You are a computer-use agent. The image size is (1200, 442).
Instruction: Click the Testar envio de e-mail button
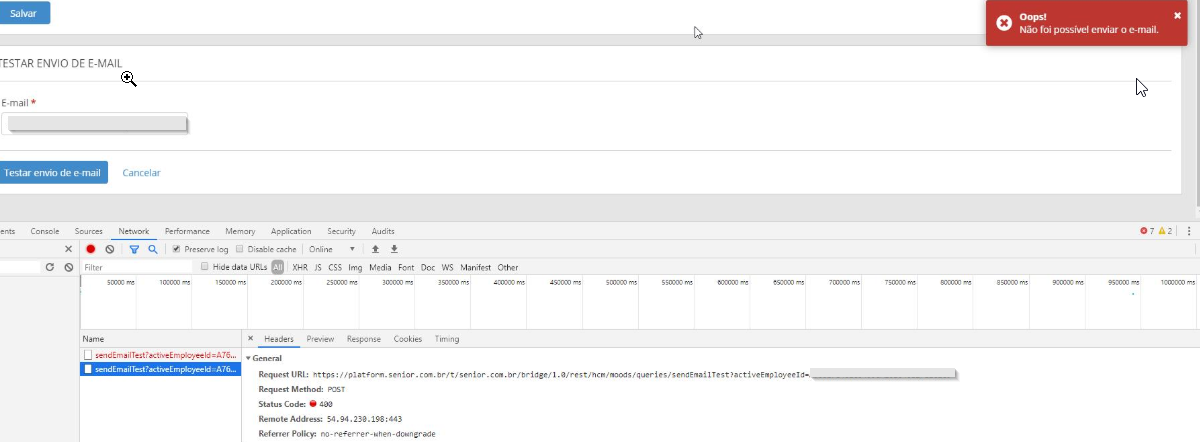coord(52,173)
